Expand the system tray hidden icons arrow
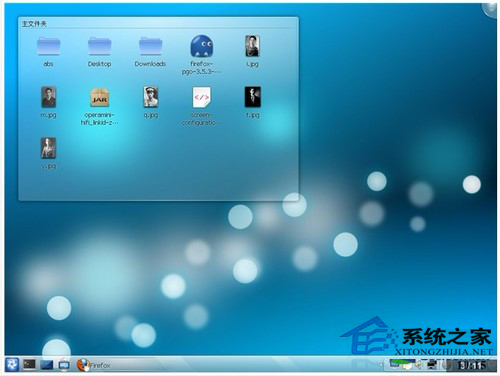Screen dimensions: 500x376 click(381, 365)
